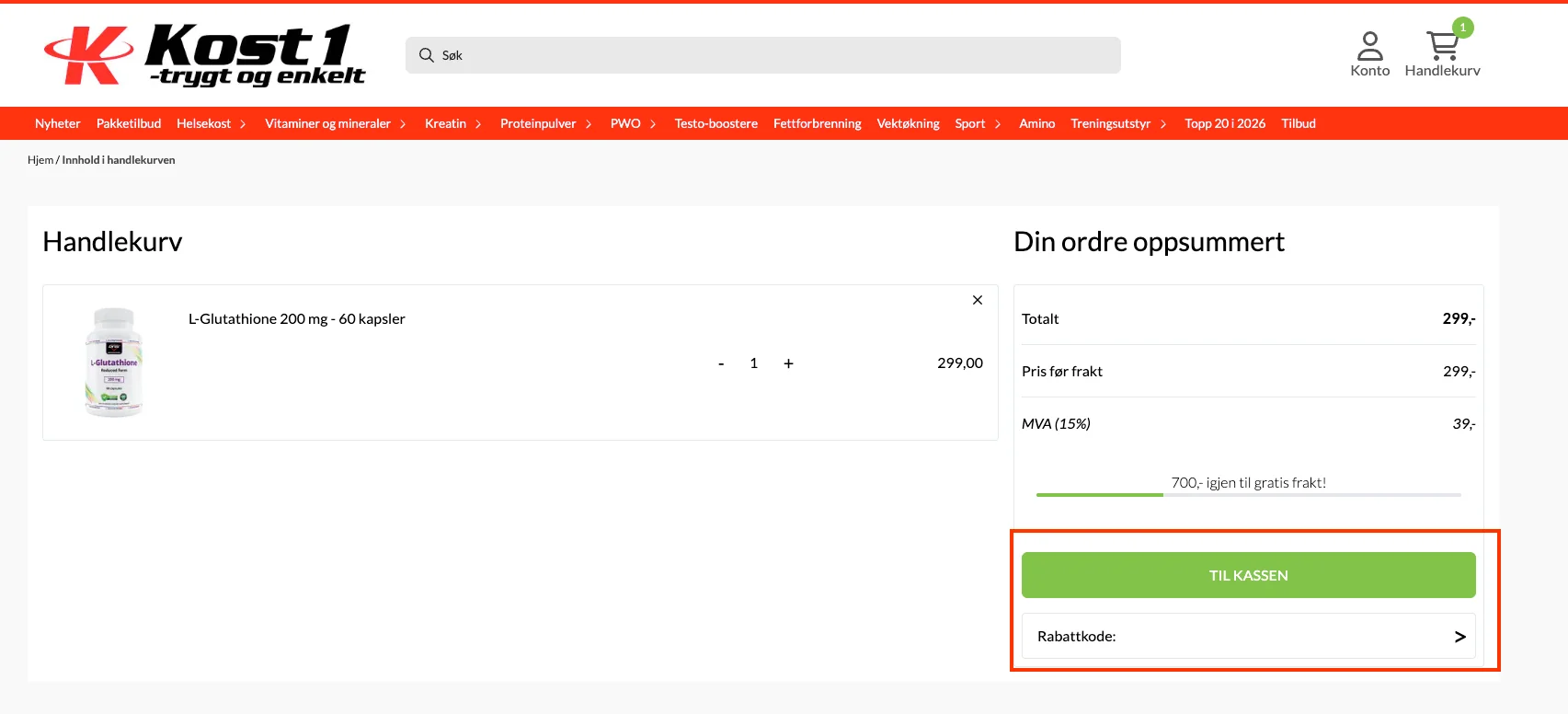Expand the Treningsutstyr submenu chevron
This screenshot has width=1568, height=714.
tap(1163, 124)
